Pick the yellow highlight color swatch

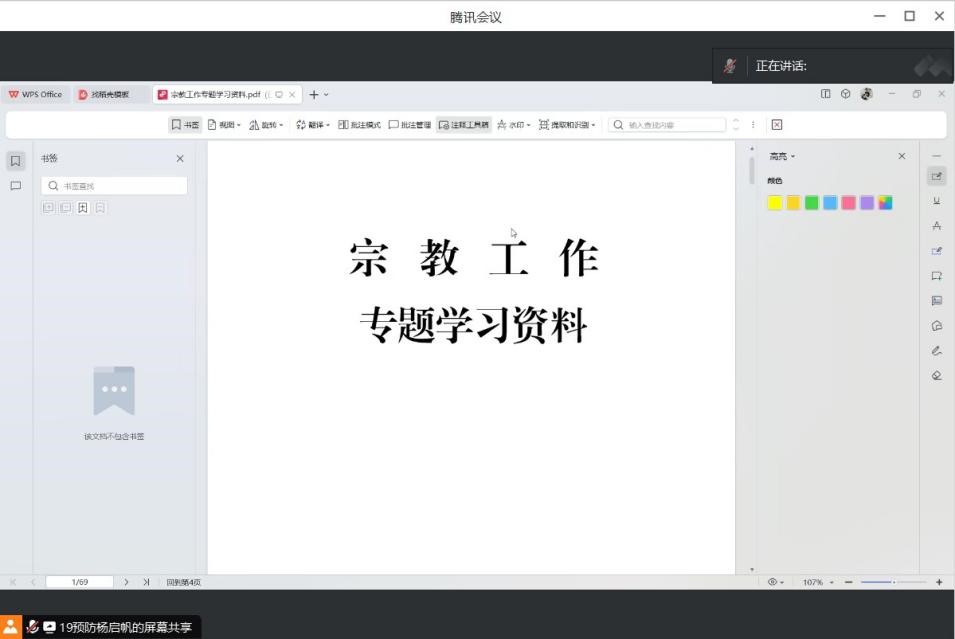tap(774, 203)
